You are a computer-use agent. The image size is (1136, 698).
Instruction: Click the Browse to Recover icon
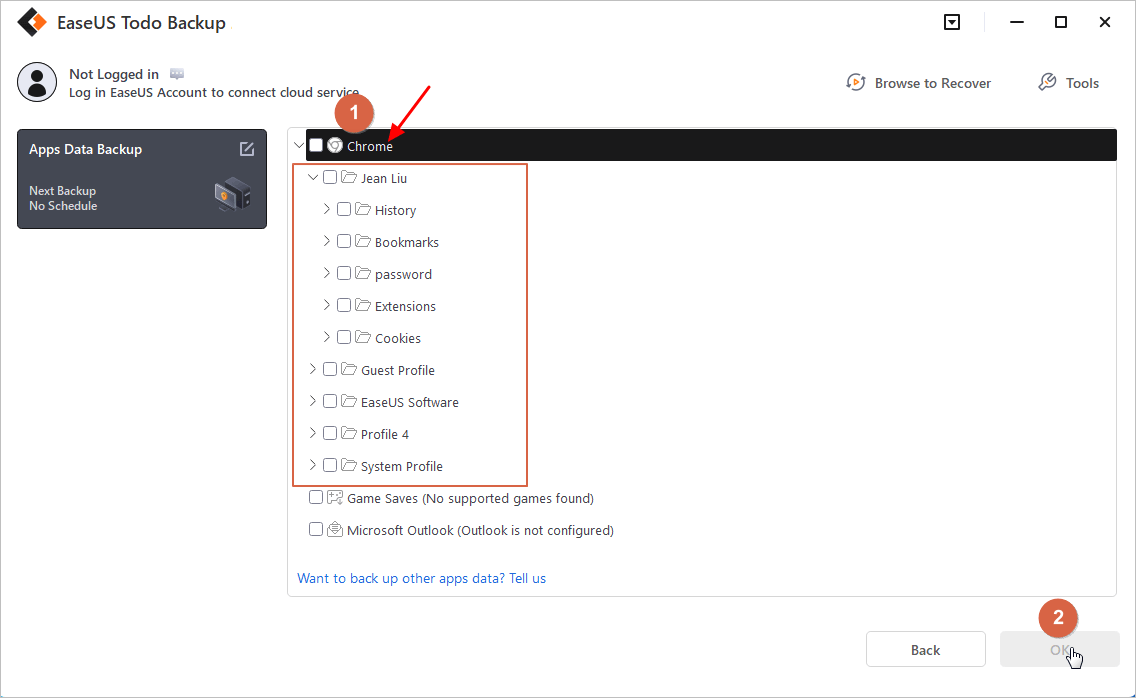(x=856, y=83)
